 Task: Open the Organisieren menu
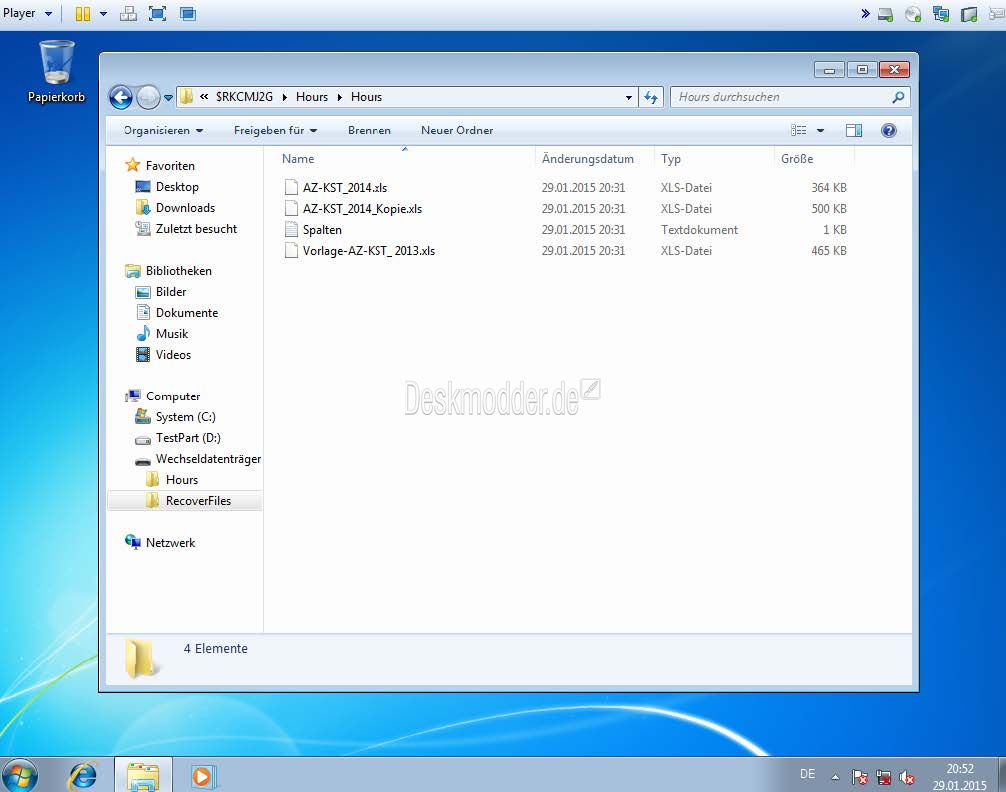point(164,130)
